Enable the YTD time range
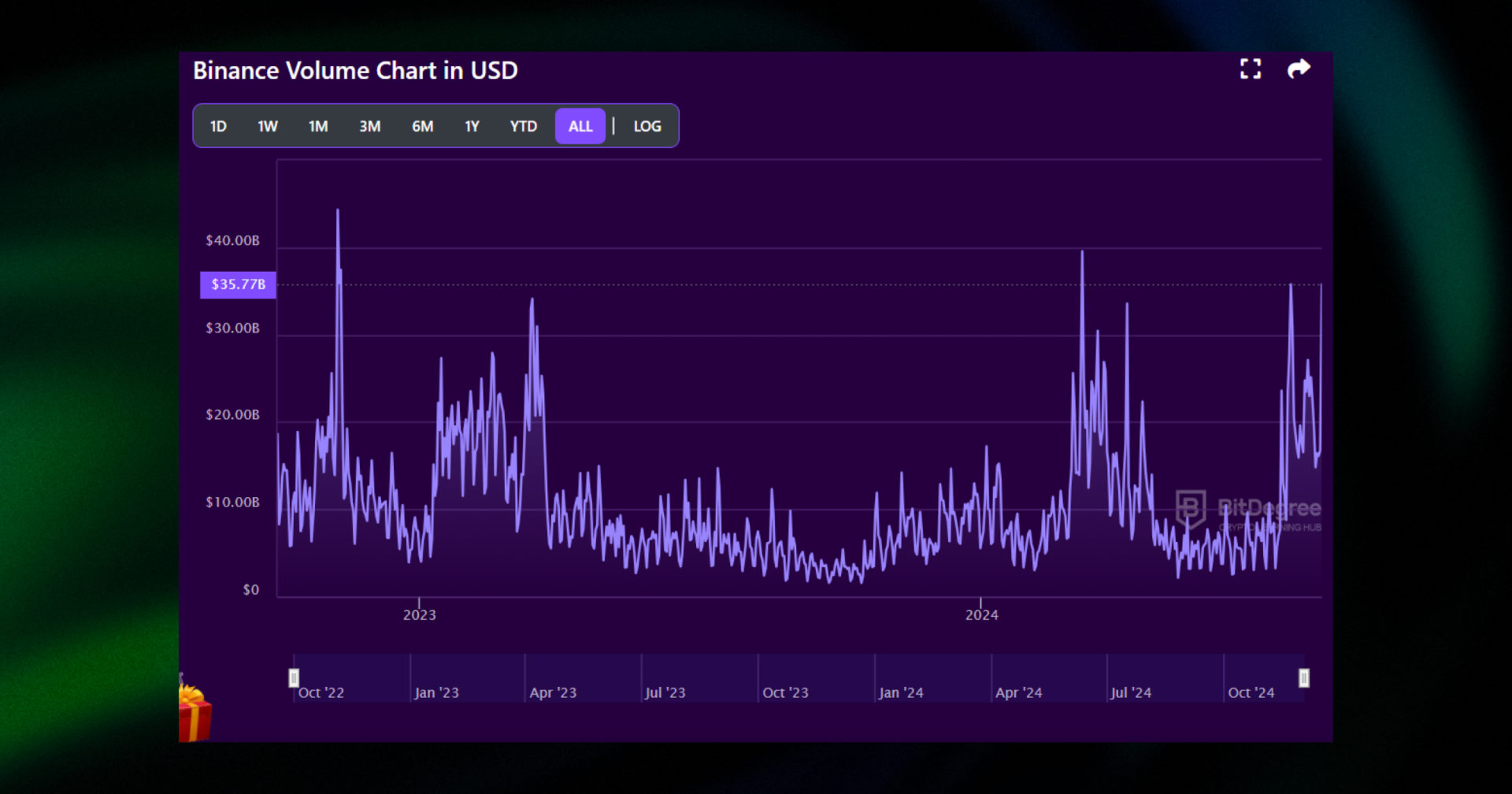The image size is (1512, 794). (522, 126)
